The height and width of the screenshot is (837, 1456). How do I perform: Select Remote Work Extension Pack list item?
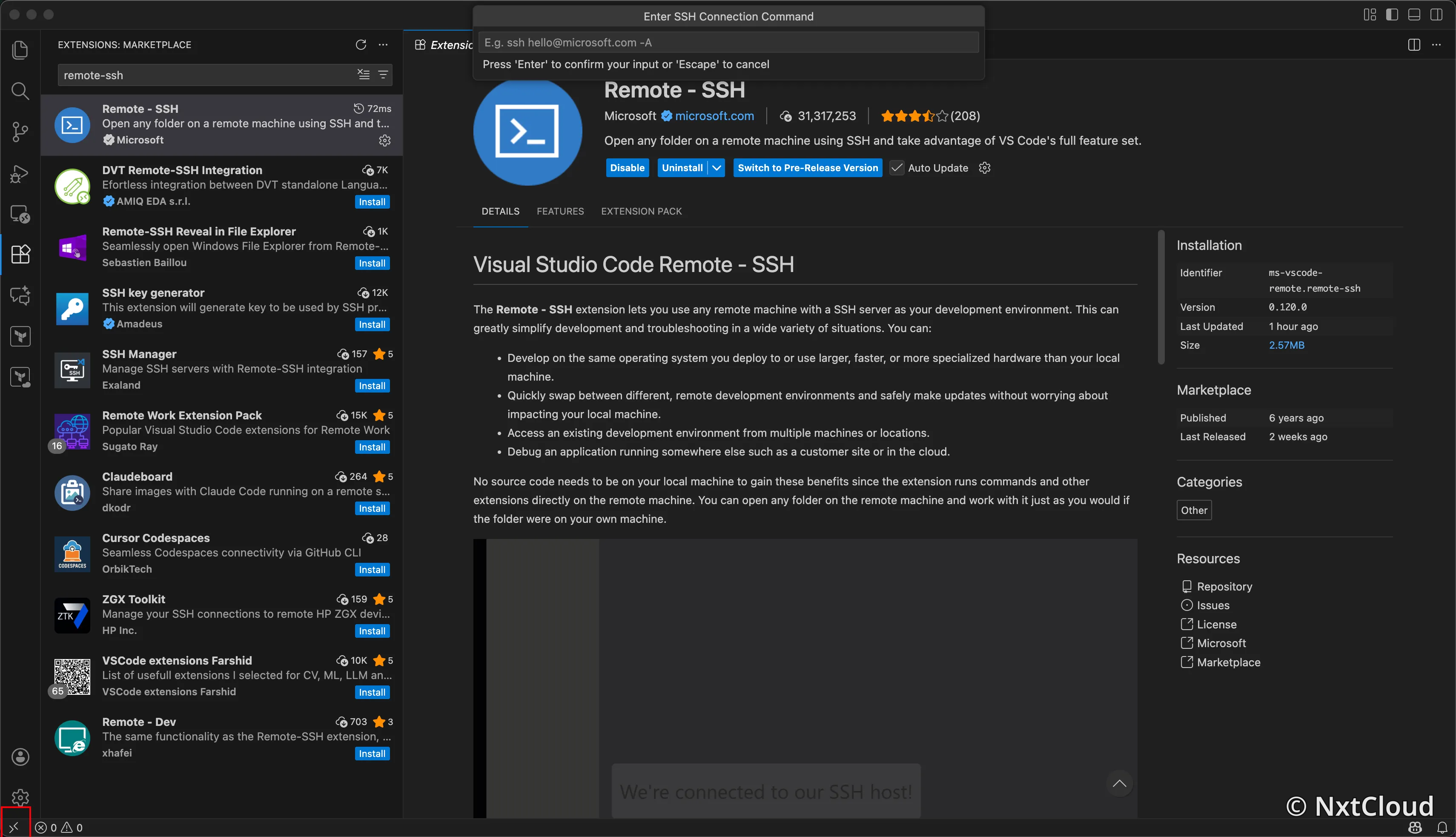pyautogui.click(x=222, y=431)
